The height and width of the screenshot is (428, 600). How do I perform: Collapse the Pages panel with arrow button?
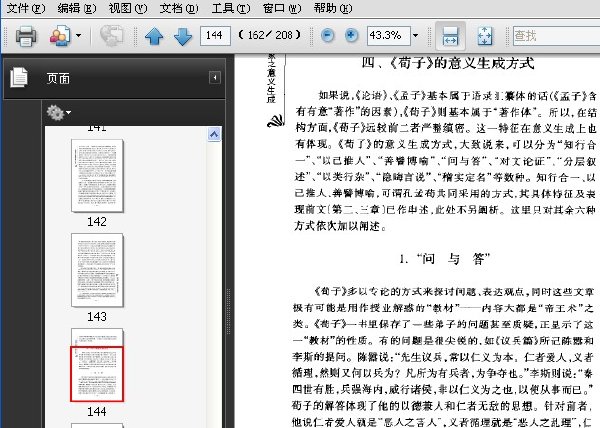(215, 78)
